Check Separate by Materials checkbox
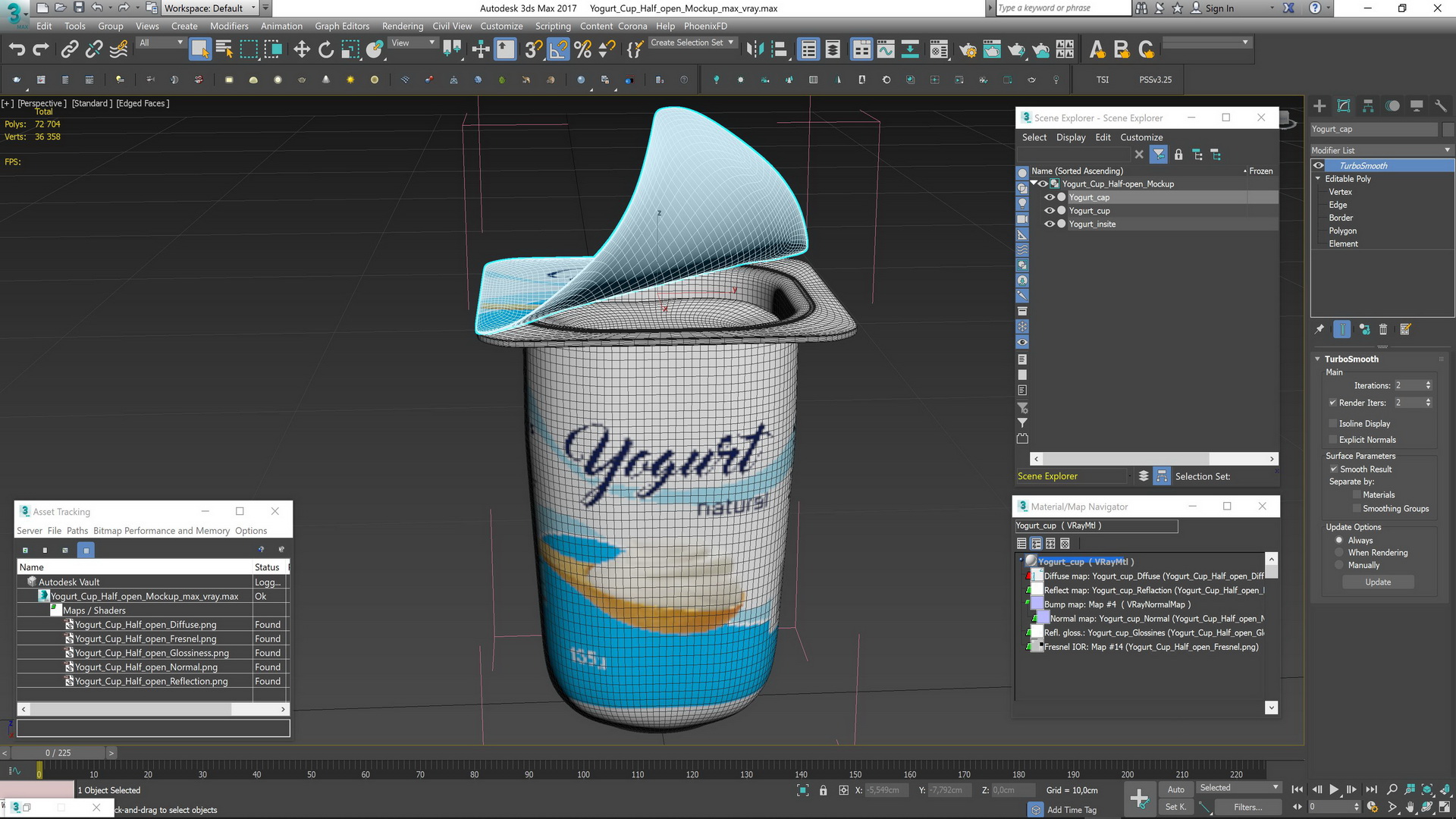 pos(1357,495)
